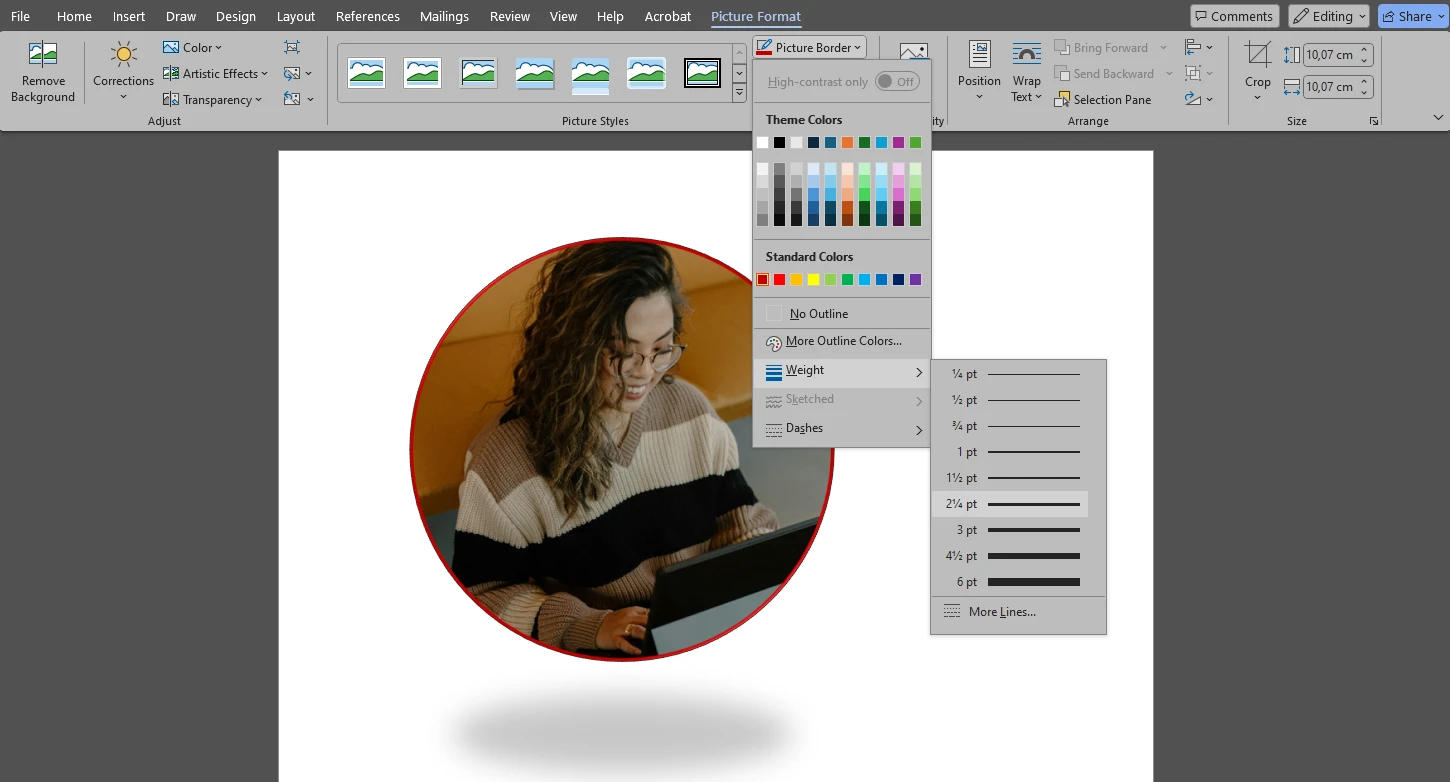Screen dimensions: 1450x782
Task: Click the shape width input field
Action: 1330,87
